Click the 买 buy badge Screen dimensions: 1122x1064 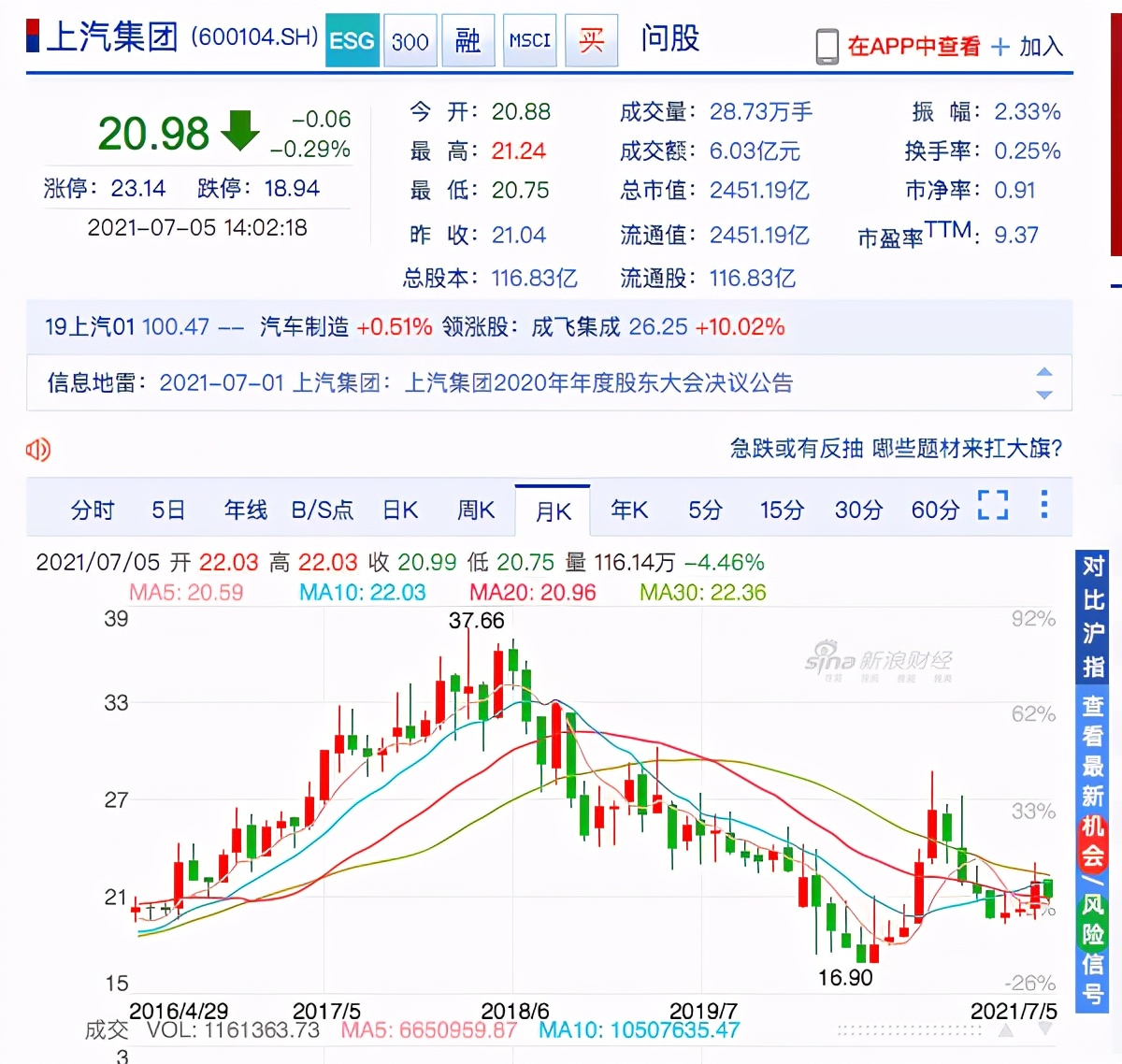click(591, 40)
